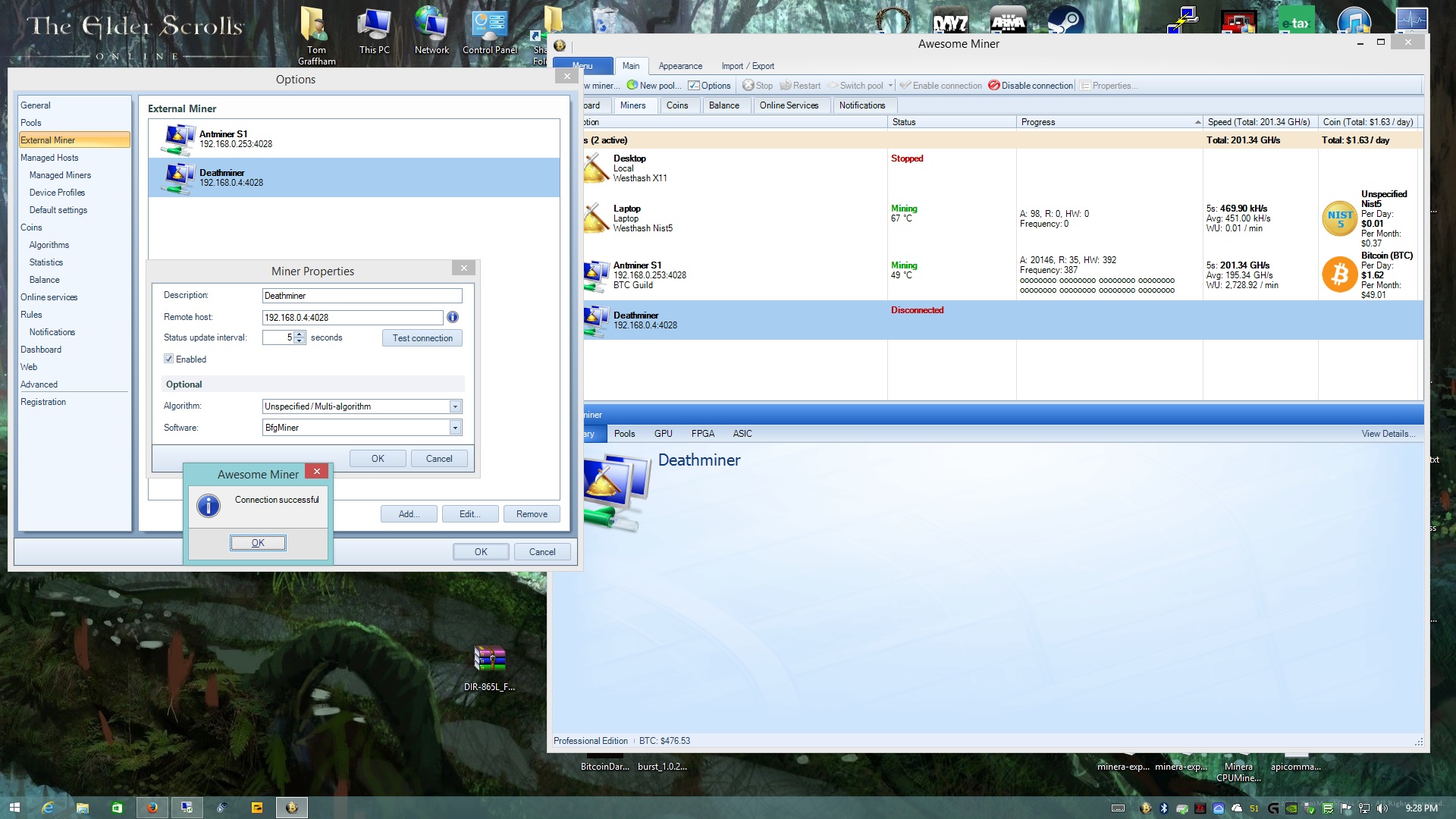The image size is (1456, 819).
Task: Open Menu in Awesome Miner
Action: 582,66
